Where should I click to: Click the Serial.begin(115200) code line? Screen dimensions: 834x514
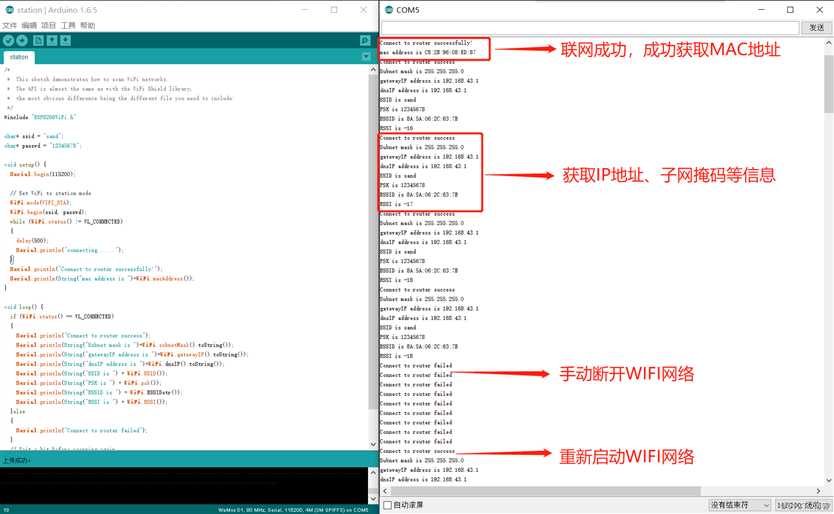click(x=43, y=174)
